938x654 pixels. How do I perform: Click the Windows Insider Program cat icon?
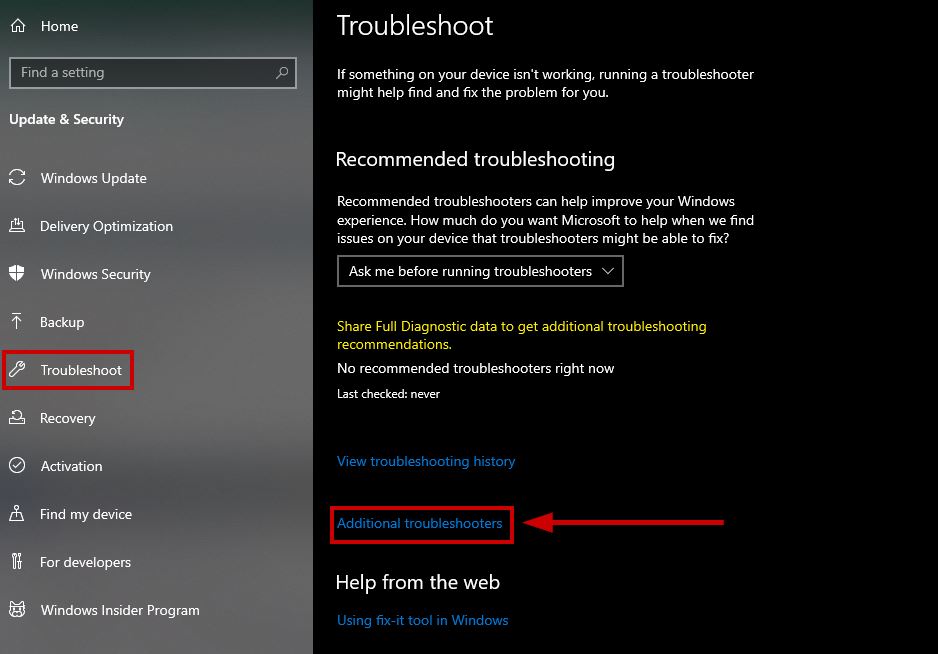(17, 609)
